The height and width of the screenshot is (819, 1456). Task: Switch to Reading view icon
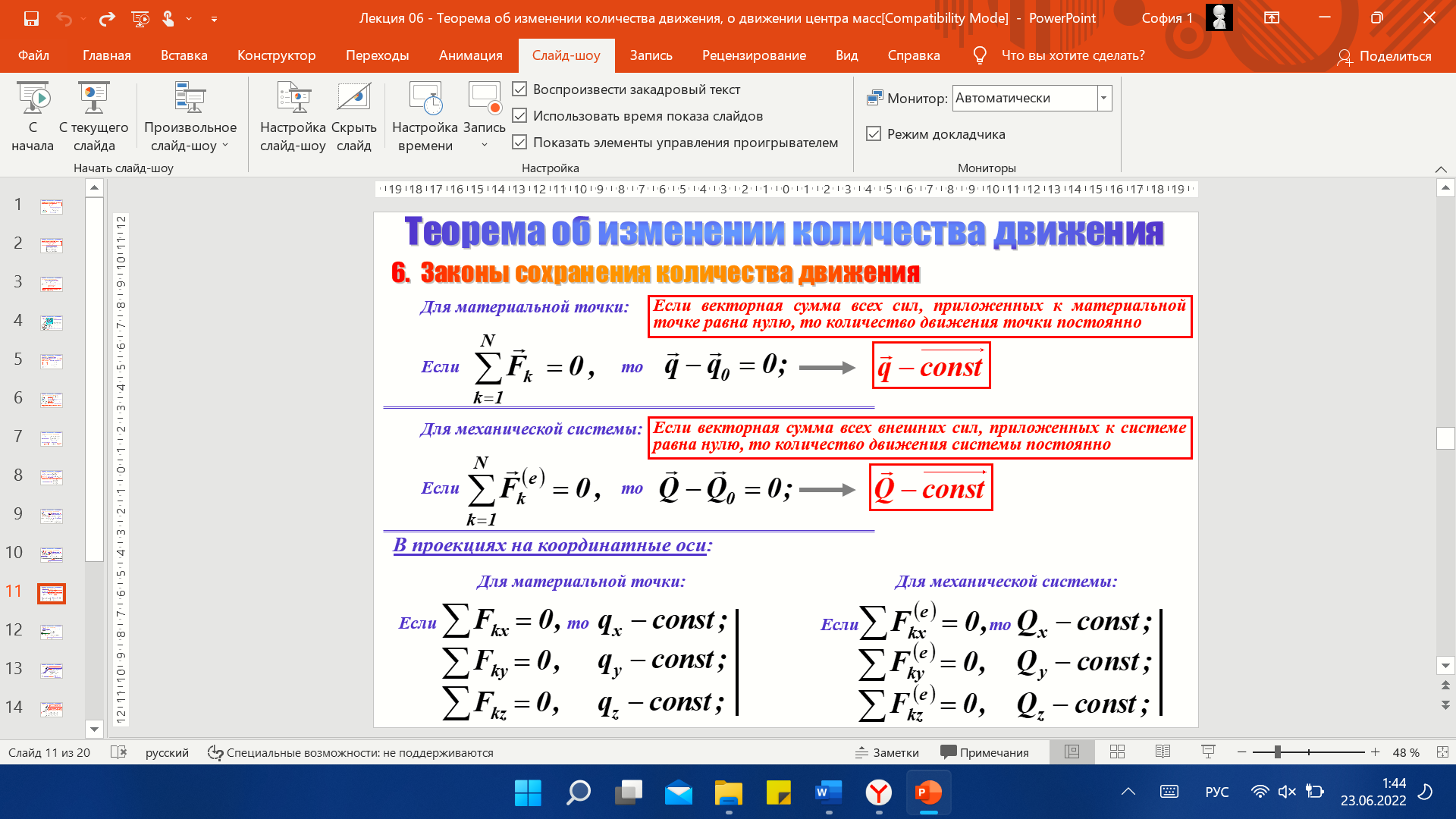pos(1163,752)
